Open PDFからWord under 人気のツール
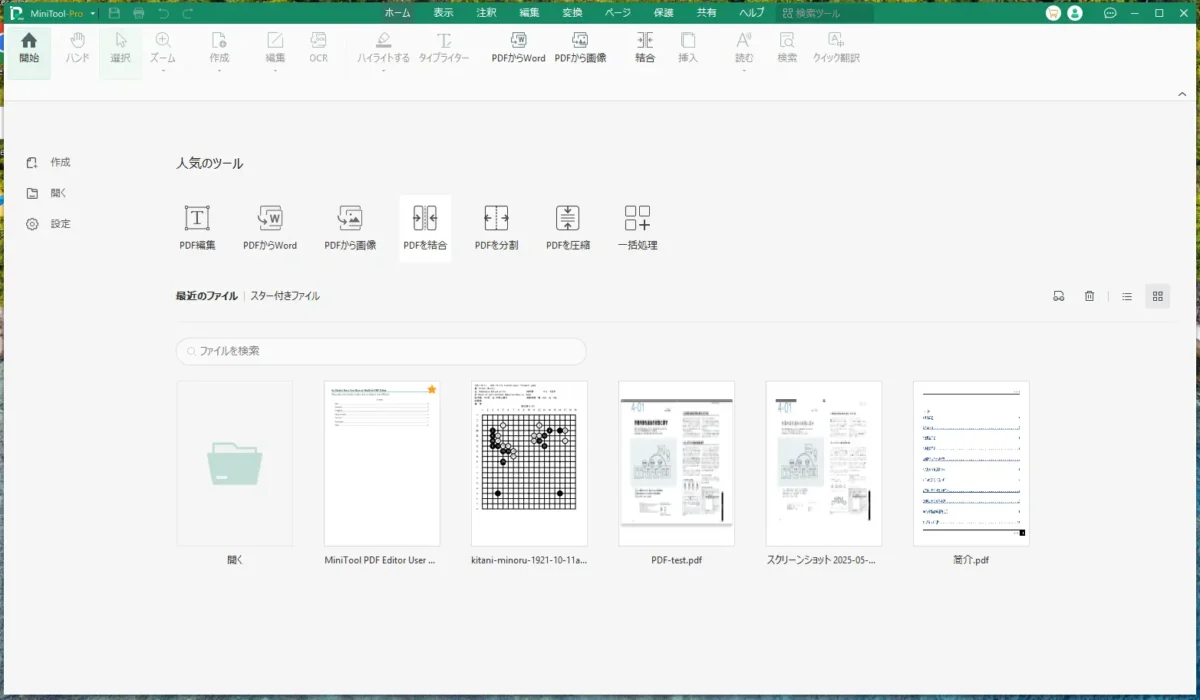Screen dimensions: 1200x700 [270, 228]
